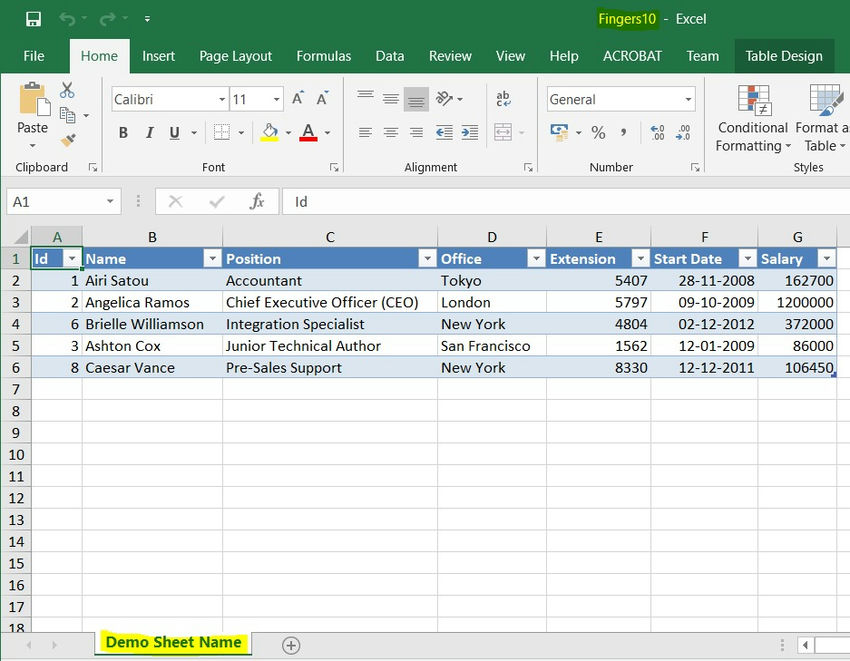Apply Format as Table
Viewport: 850px width, 661px height.
822,120
